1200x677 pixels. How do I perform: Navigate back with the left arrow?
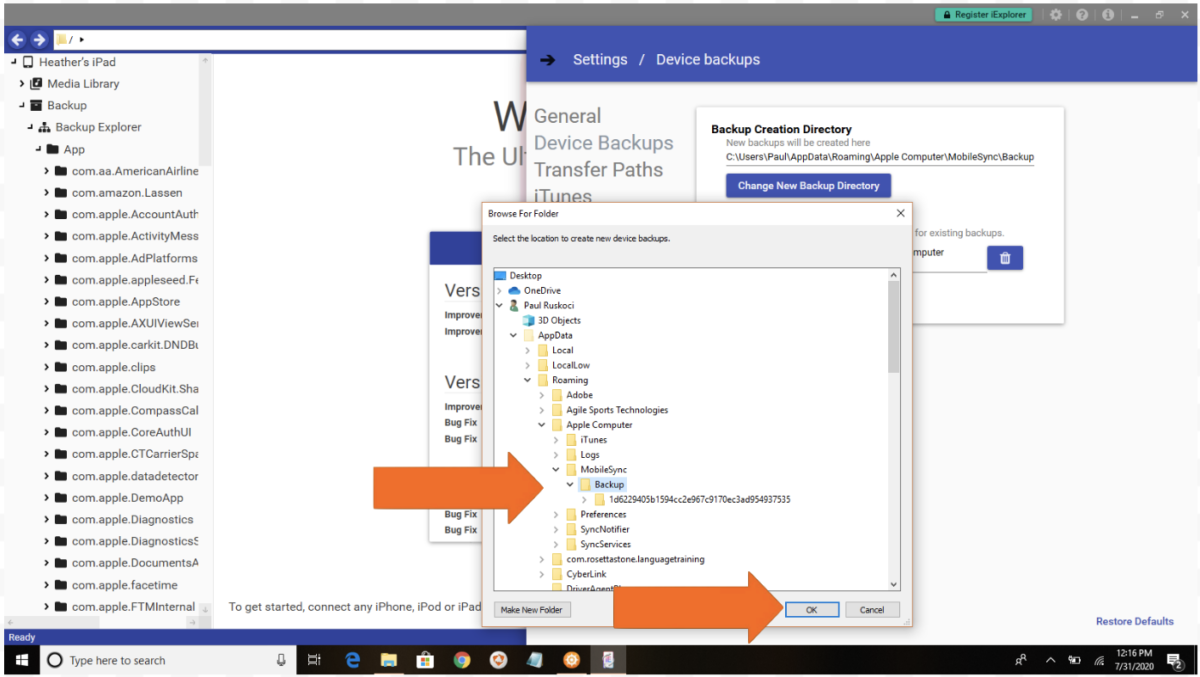click(x=17, y=39)
